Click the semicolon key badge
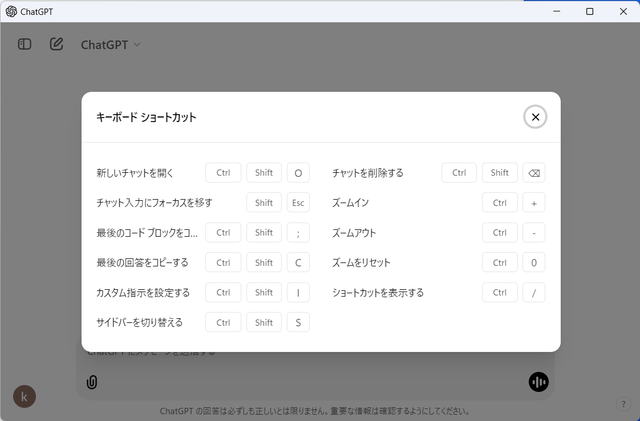The height and width of the screenshot is (421, 640). click(x=298, y=233)
